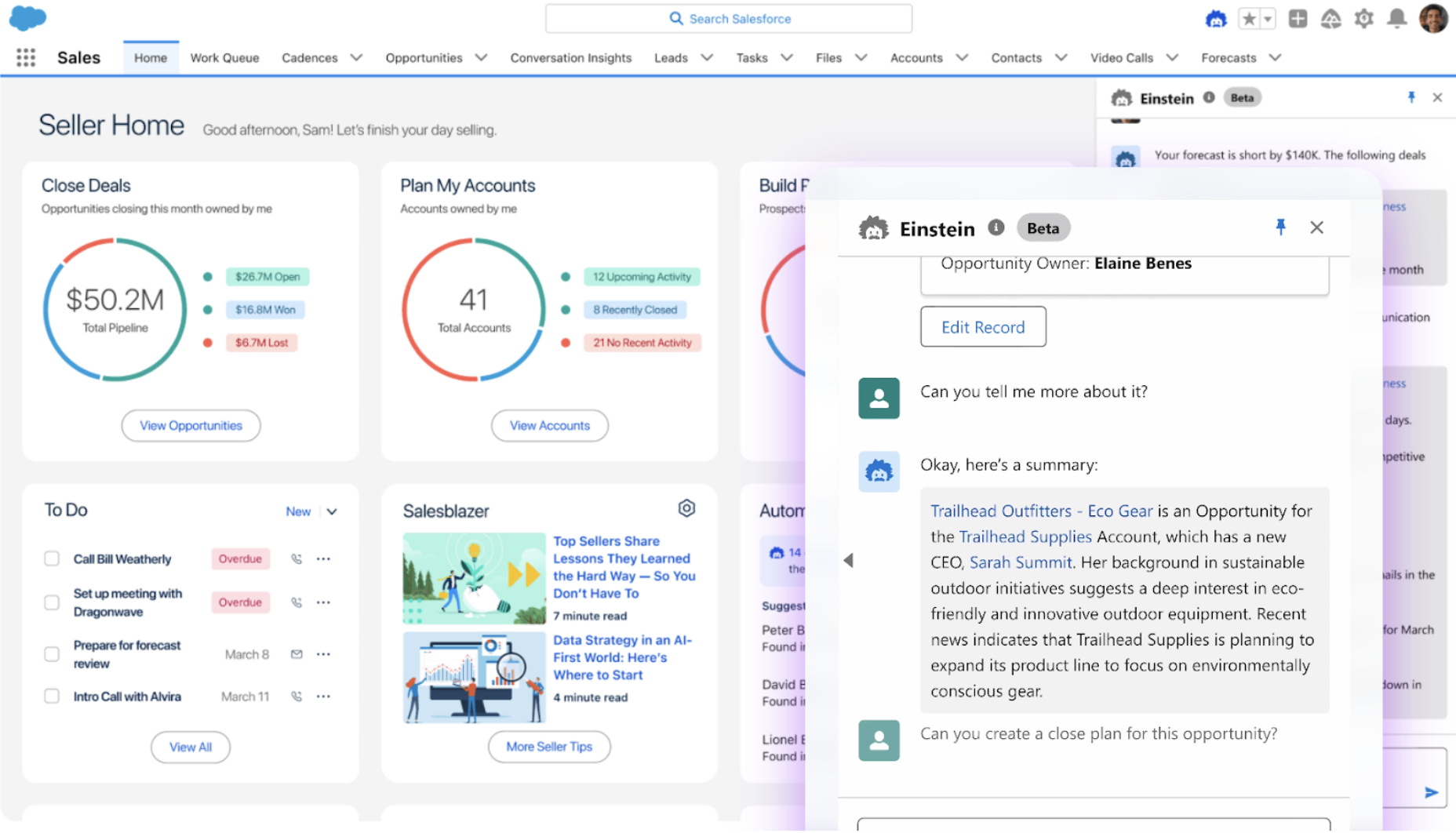
Task: Open more actions for Dragonwave meeting task
Action: click(323, 602)
